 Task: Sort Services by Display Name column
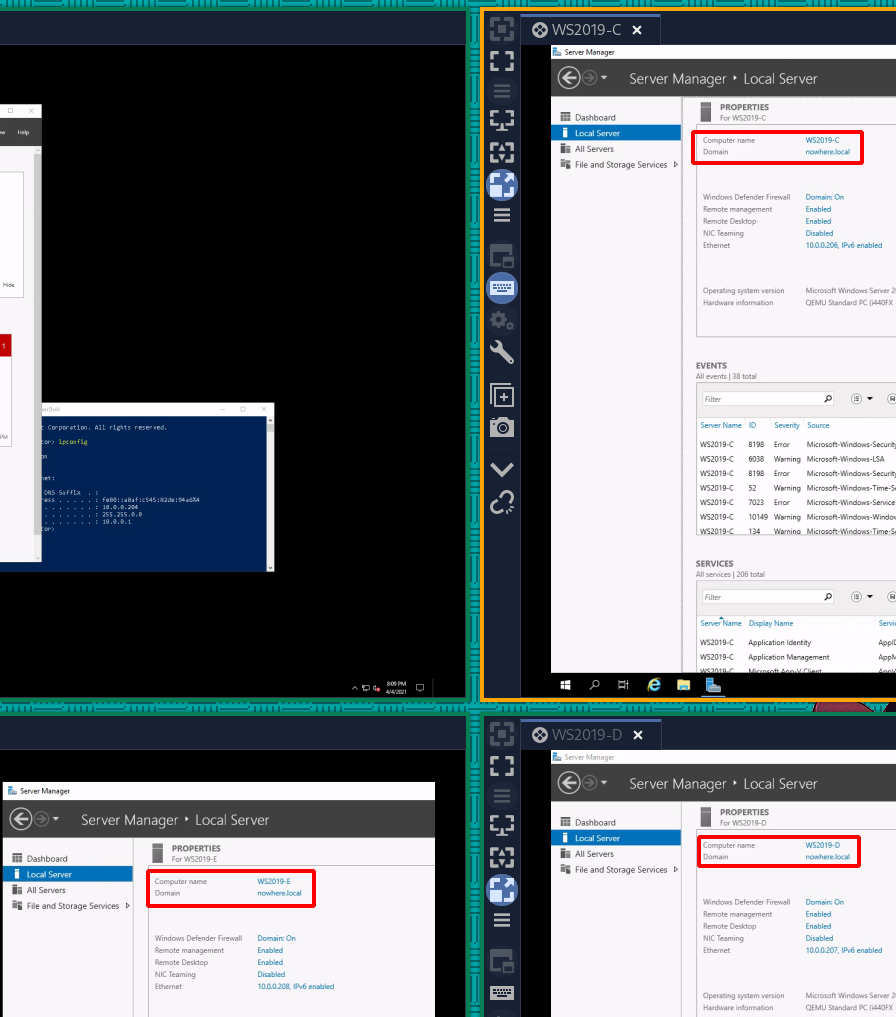[771, 623]
